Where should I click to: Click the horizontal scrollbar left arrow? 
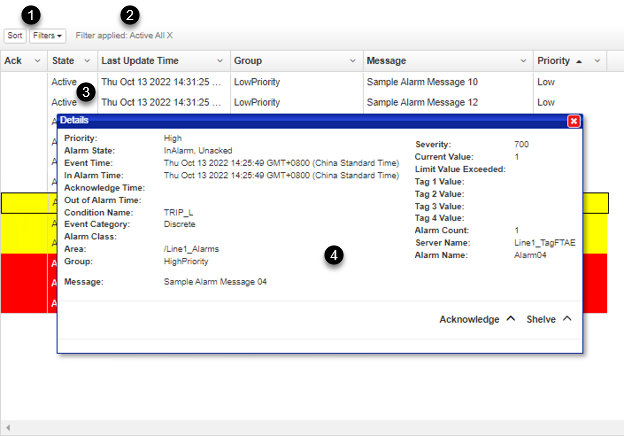pyautogui.click(x=6, y=428)
